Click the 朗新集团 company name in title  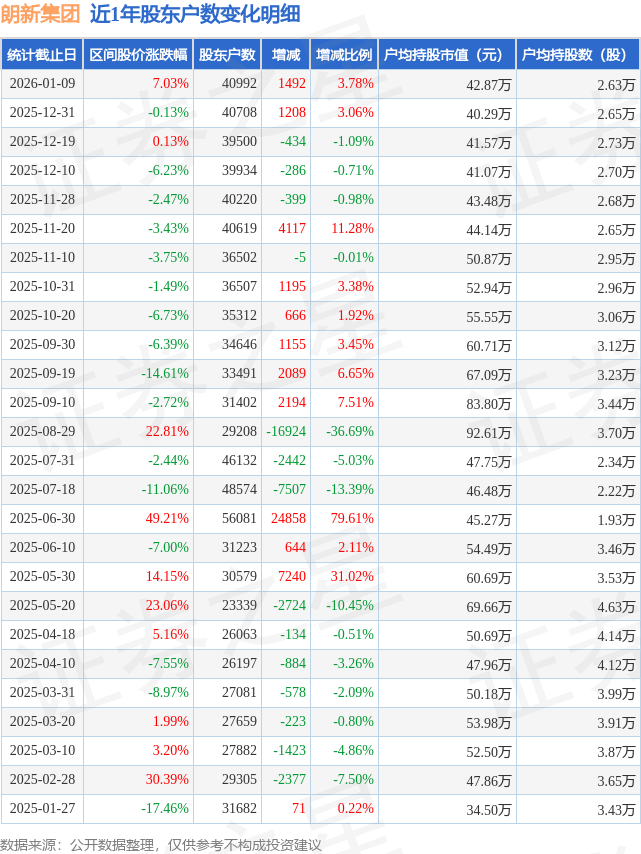[41, 14]
